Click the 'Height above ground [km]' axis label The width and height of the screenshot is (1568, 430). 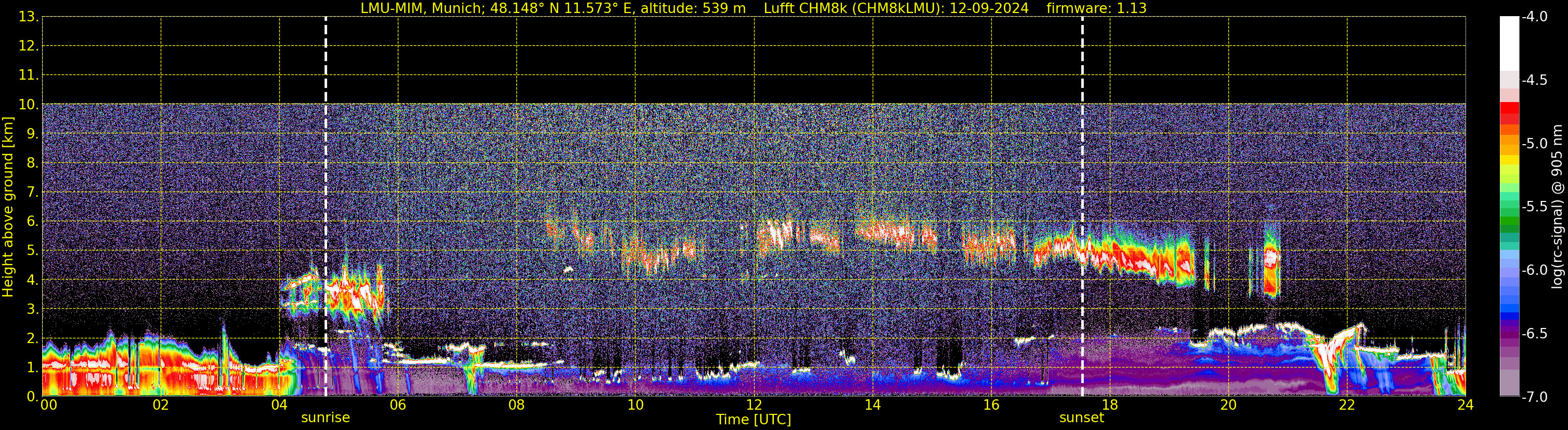8,207
